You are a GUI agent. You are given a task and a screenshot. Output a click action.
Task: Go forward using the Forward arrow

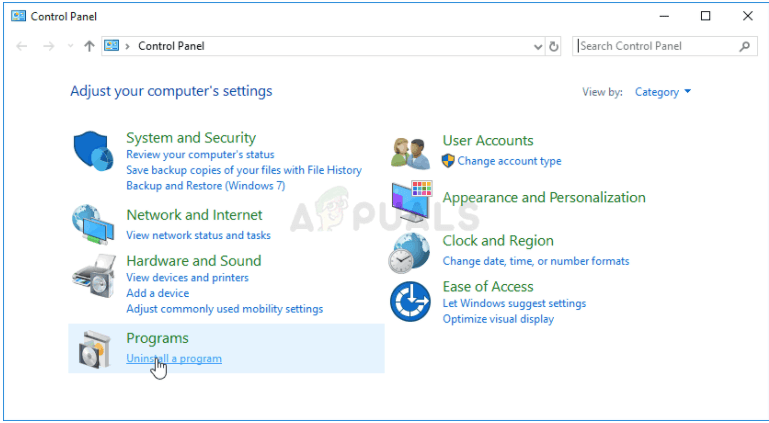pyautogui.click(x=49, y=47)
